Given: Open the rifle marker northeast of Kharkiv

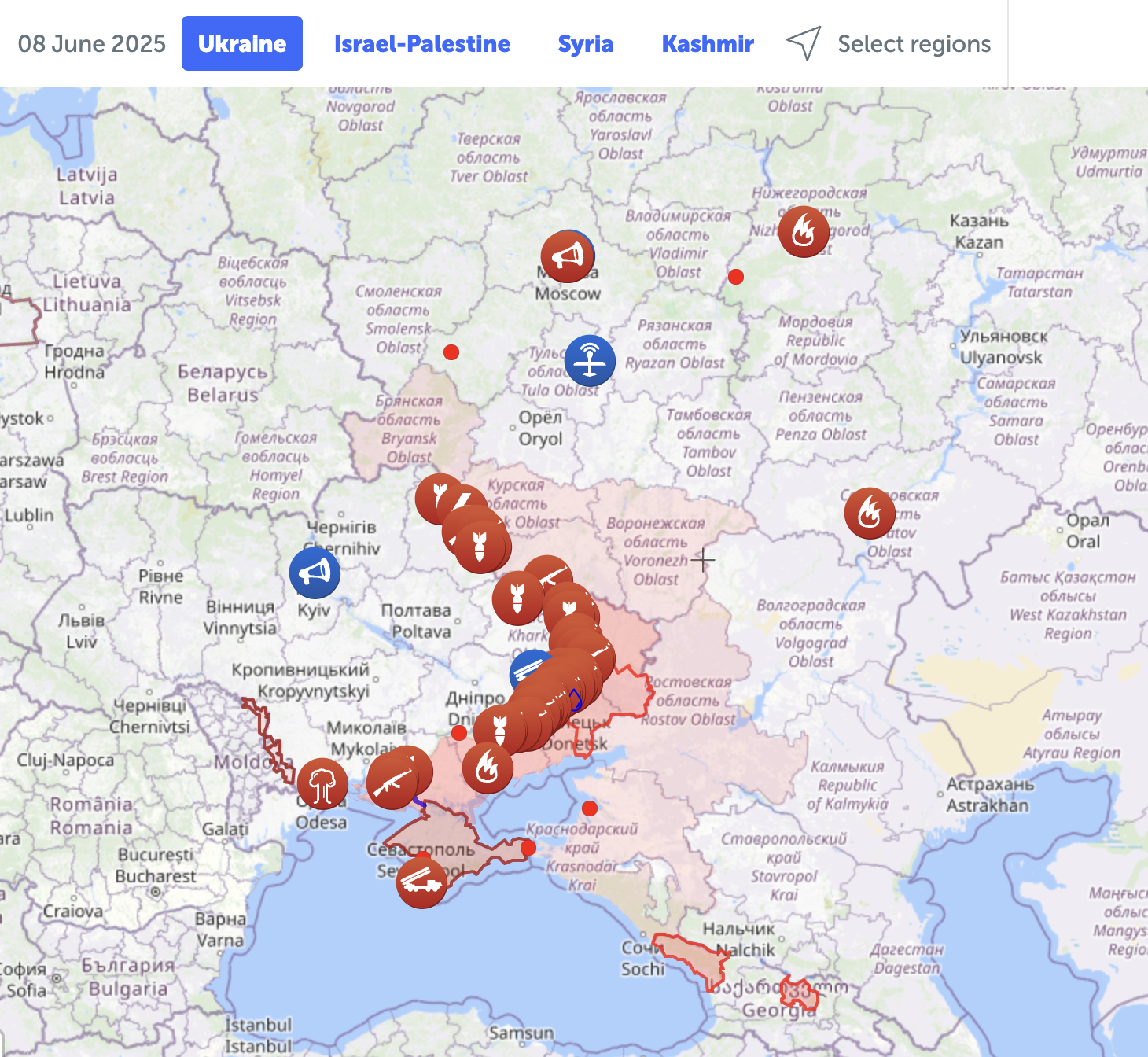Looking at the screenshot, I should (x=550, y=577).
